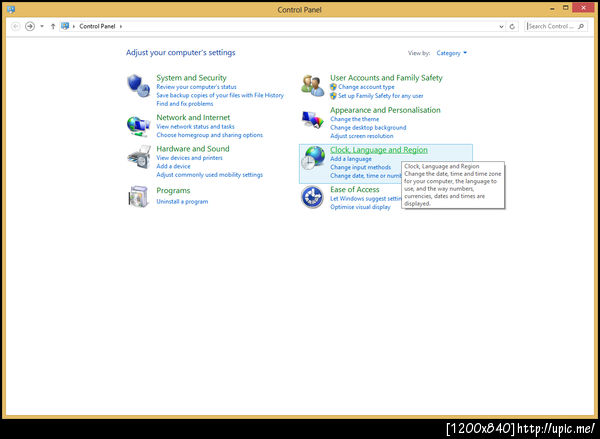Click Optimise visual display

360,207
